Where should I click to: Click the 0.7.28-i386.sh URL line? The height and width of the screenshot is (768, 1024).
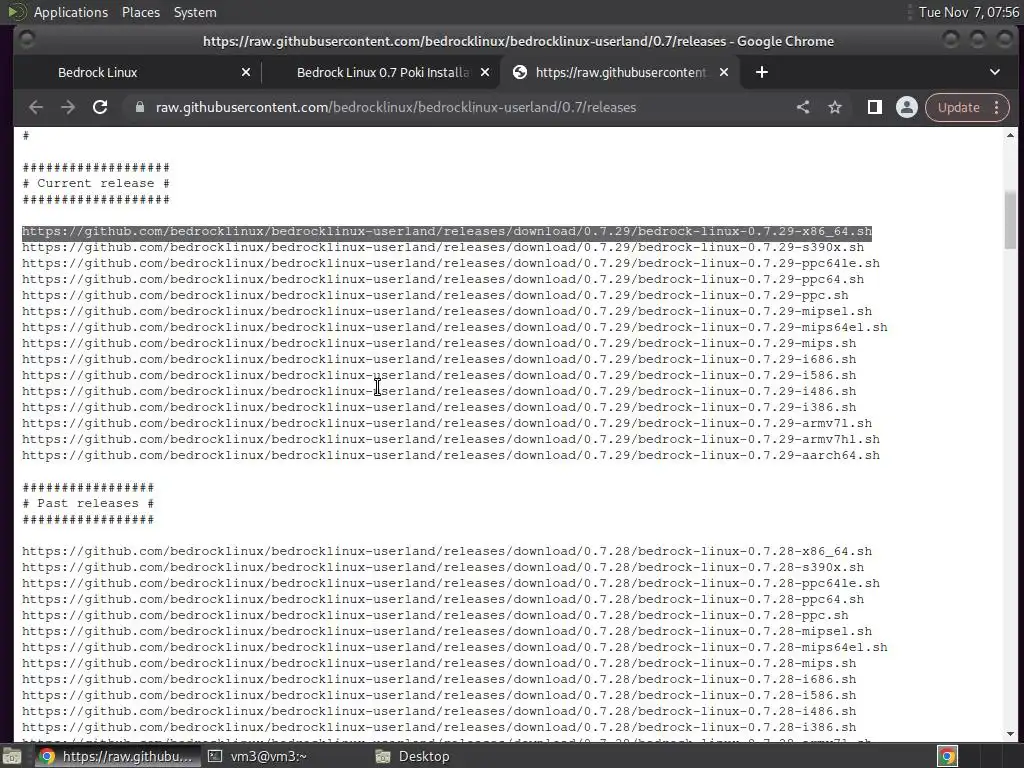tap(439, 728)
